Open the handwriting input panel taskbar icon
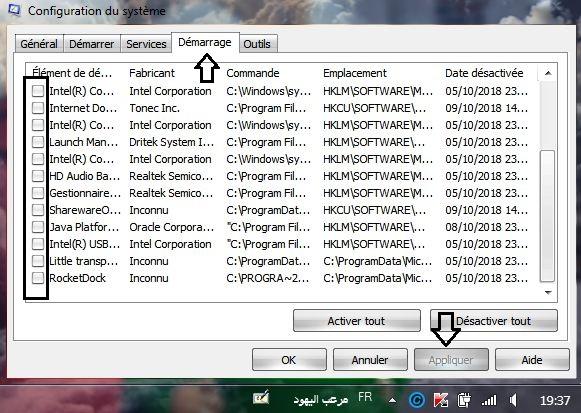 [261, 399]
